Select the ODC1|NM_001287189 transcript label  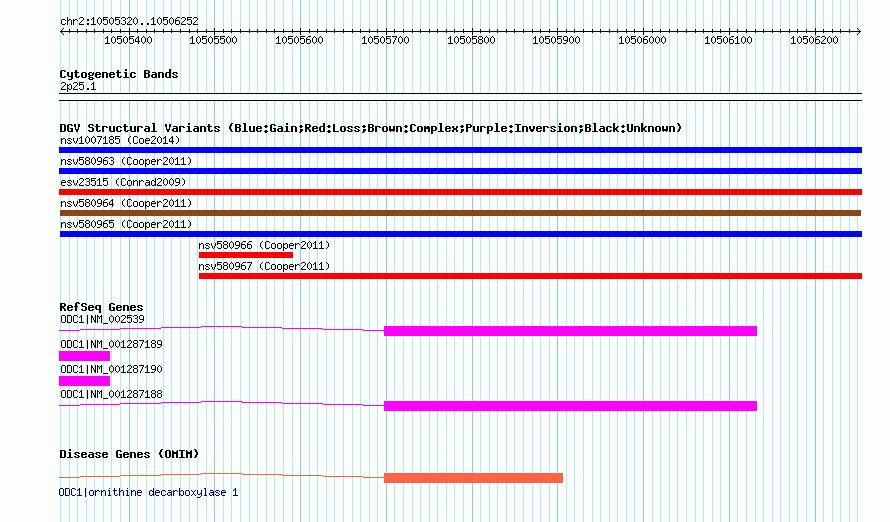coord(111,344)
